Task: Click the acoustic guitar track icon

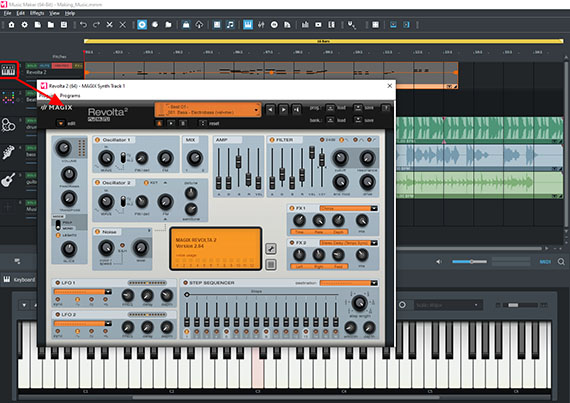Action: point(8,180)
